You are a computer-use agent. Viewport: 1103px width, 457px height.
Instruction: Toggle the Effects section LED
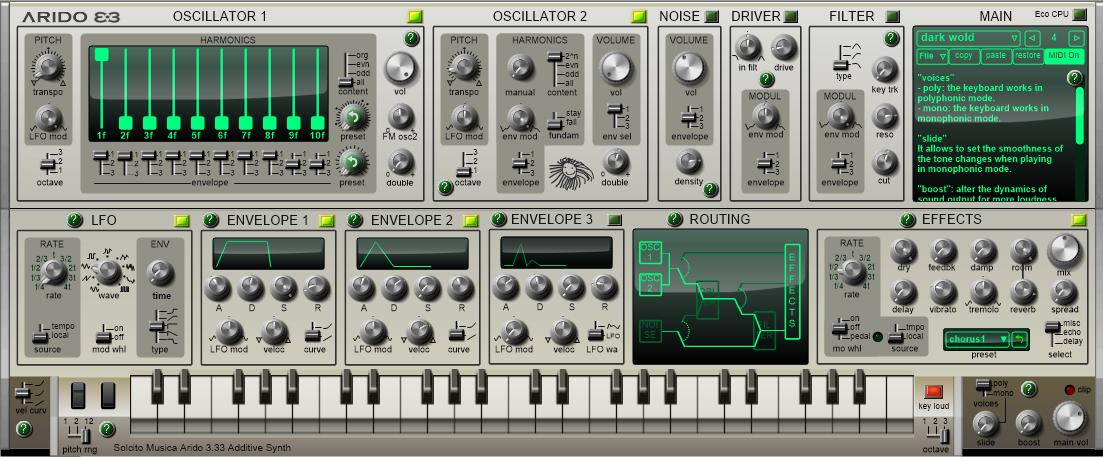coord(1079,220)
